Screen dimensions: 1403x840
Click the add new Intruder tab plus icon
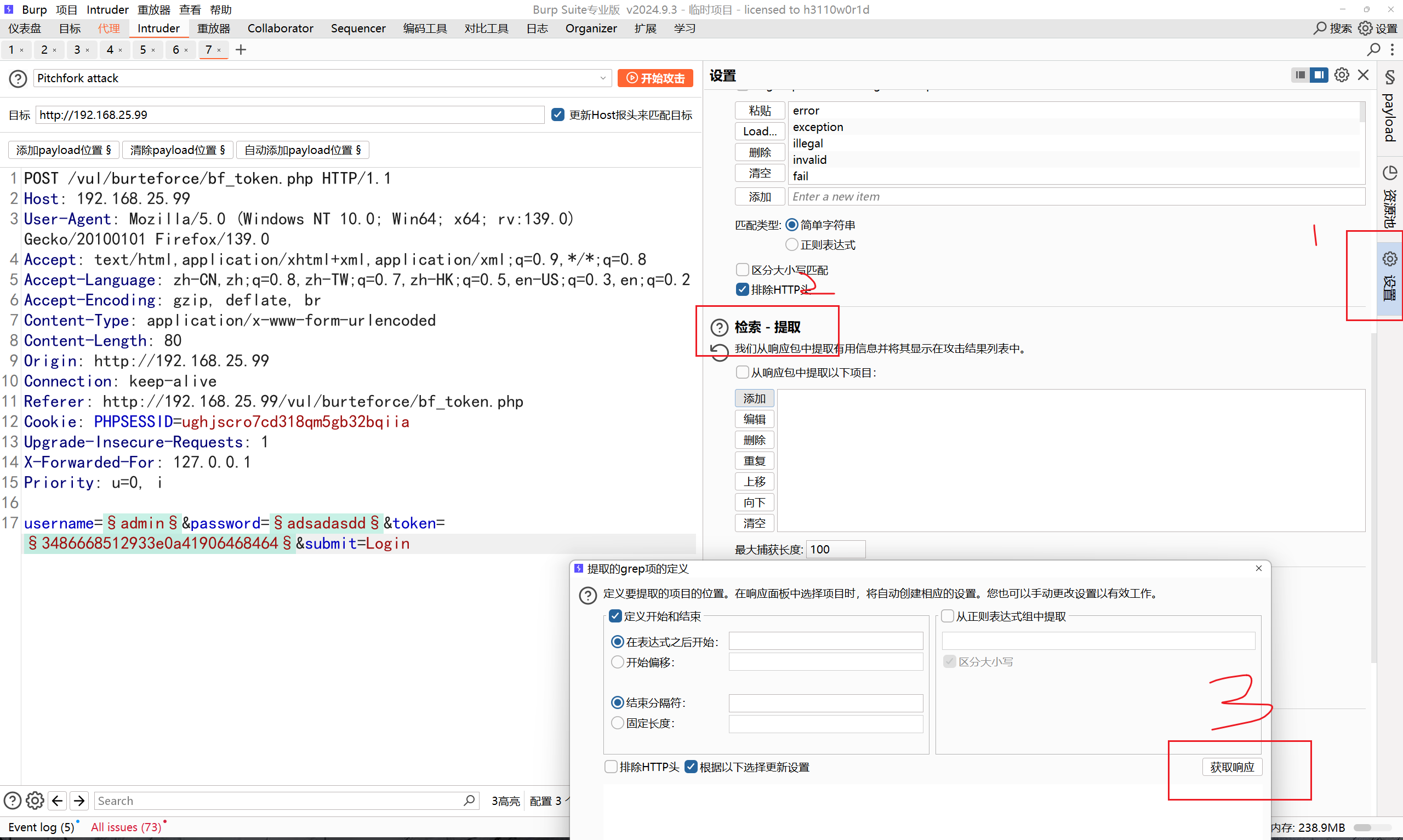click(x=241, y=50)
